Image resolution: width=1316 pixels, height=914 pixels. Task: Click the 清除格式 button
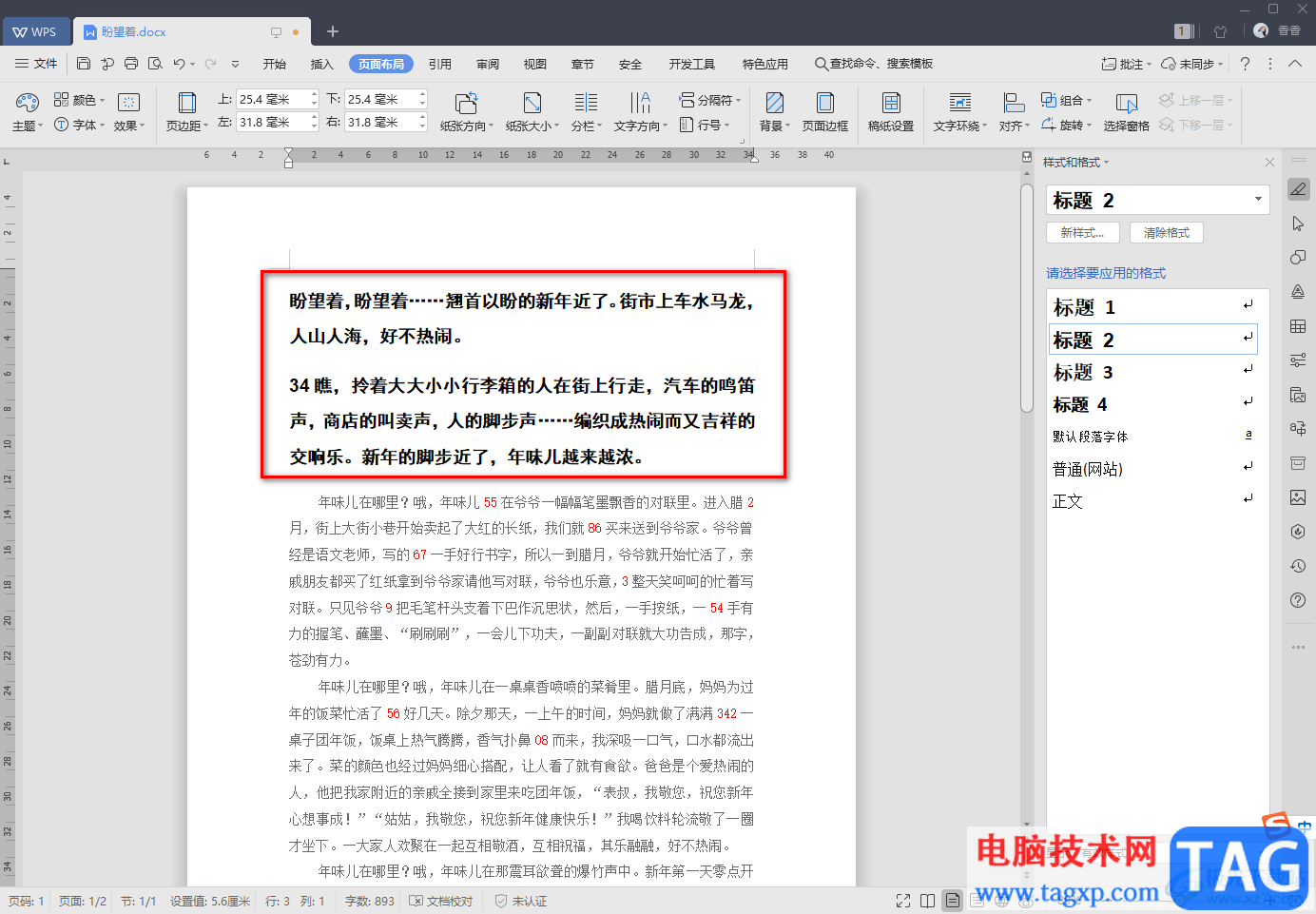[1167, 233]
